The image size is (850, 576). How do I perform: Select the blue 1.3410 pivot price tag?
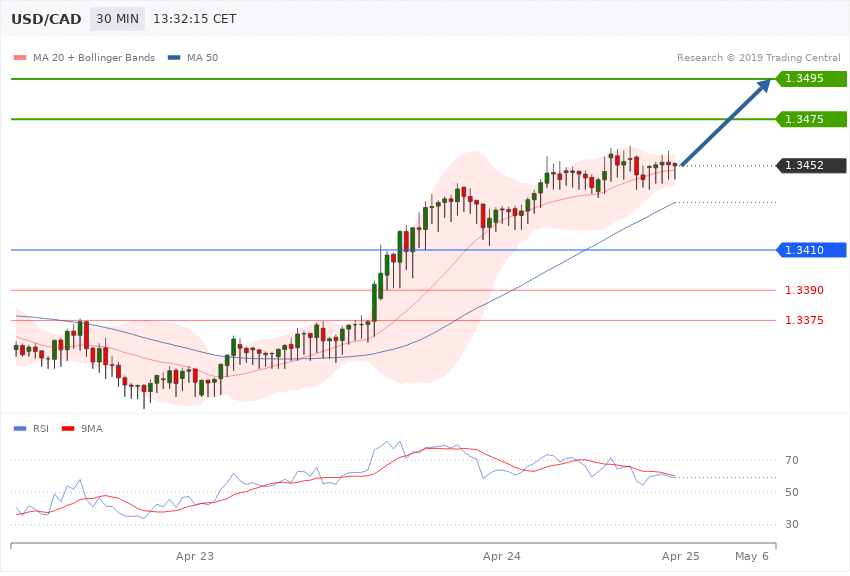click(x=812, y=250)
